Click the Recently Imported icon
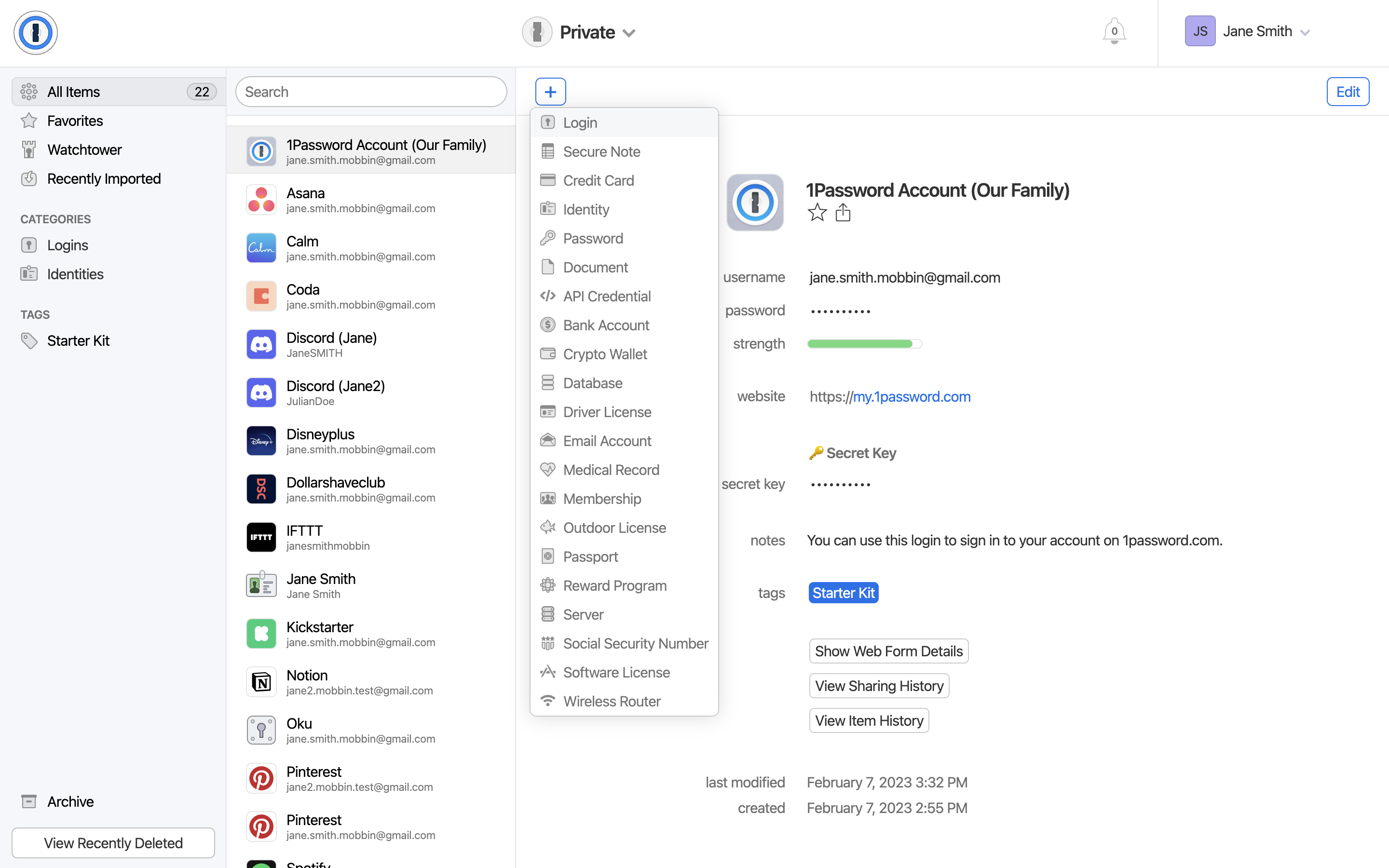1389x868 pixels. (29, 178)
